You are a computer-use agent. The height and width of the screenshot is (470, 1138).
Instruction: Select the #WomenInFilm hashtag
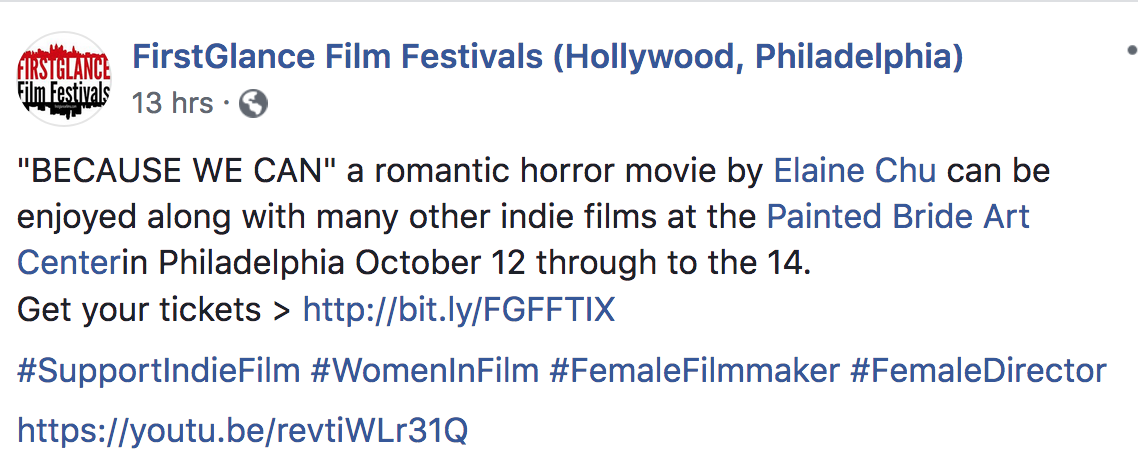[x=424, y=371]
